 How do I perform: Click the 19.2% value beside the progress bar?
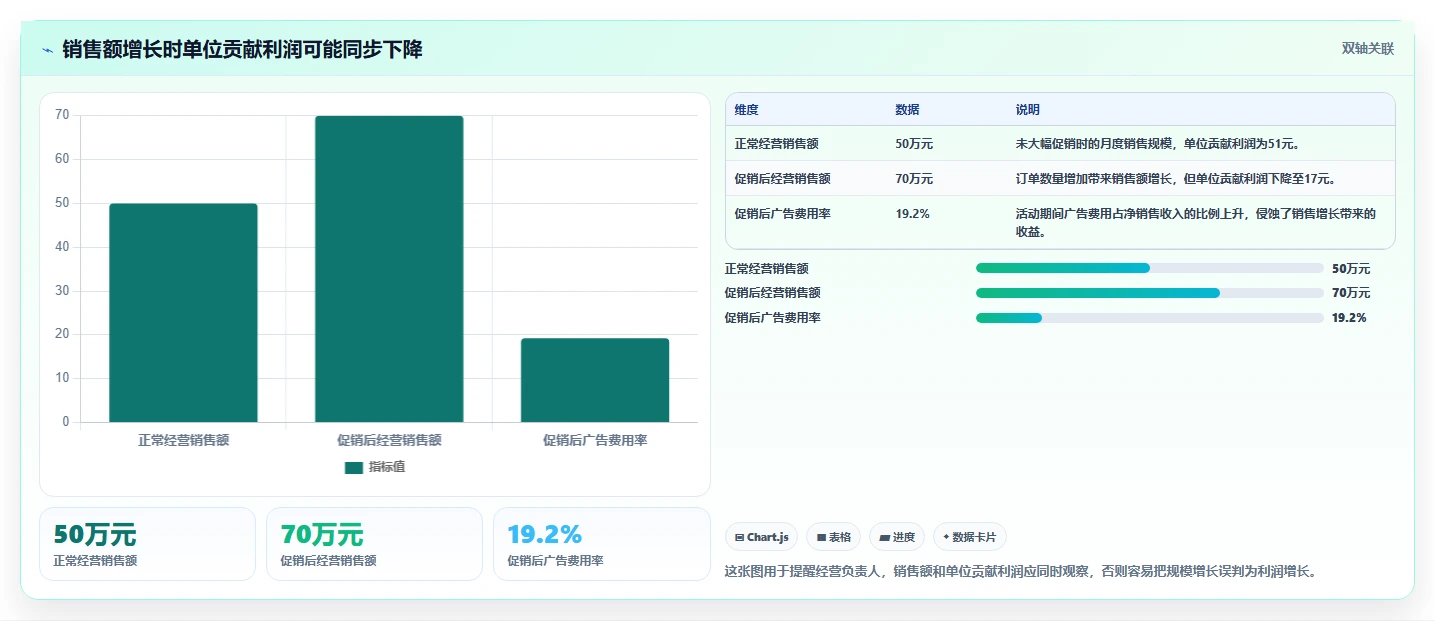pos(1349,318)
